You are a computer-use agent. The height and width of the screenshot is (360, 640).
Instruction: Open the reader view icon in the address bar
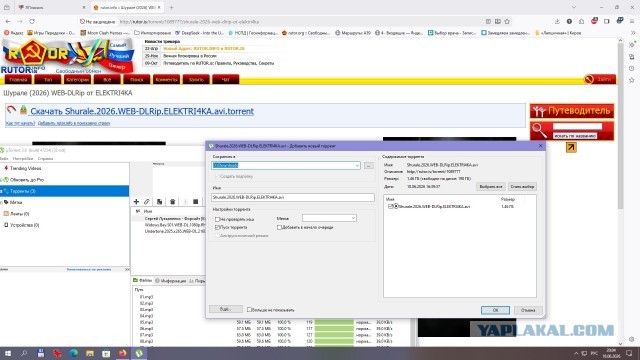coord(488,21)
